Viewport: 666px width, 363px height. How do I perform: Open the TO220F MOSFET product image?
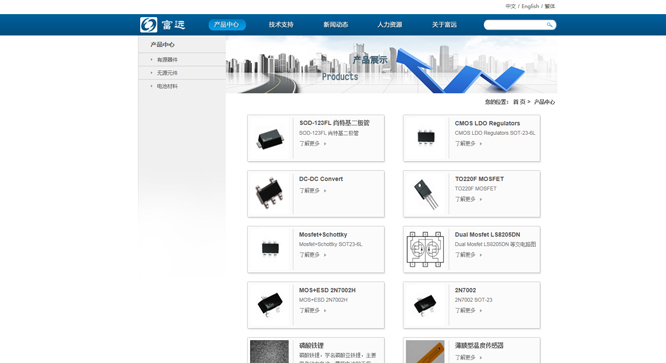point(426,194)
